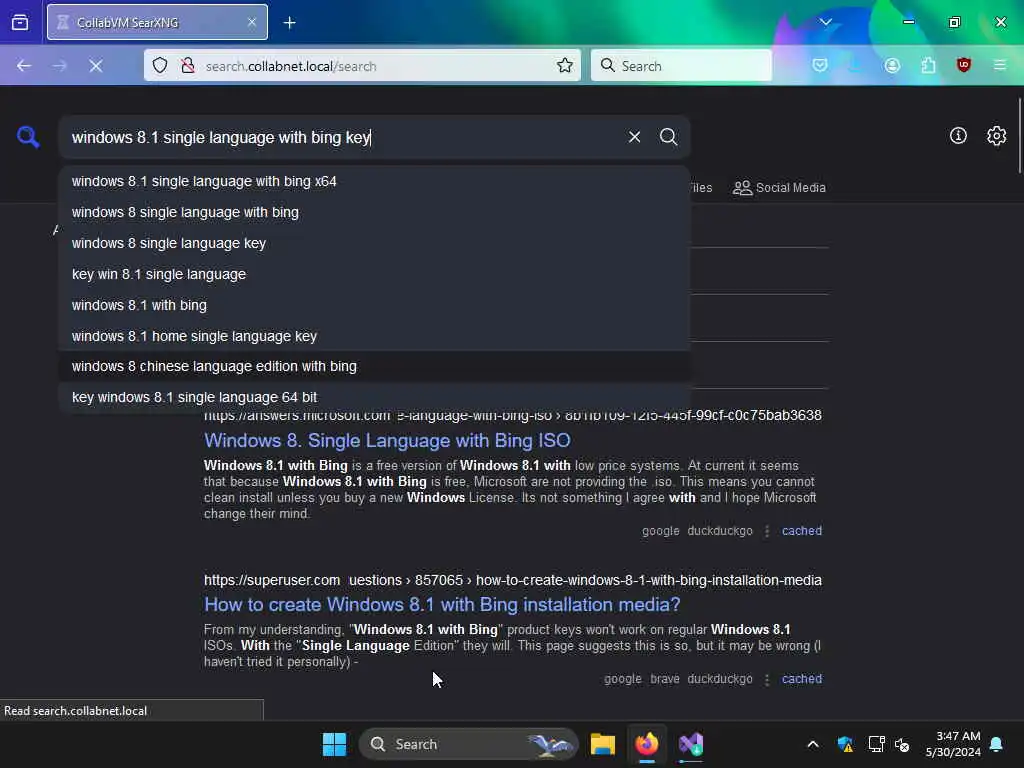Image resolution: width=1024 pixels, height=768 pixels.
Task: Expand more options dots on superuser result
Action: [x=767, y=679]
